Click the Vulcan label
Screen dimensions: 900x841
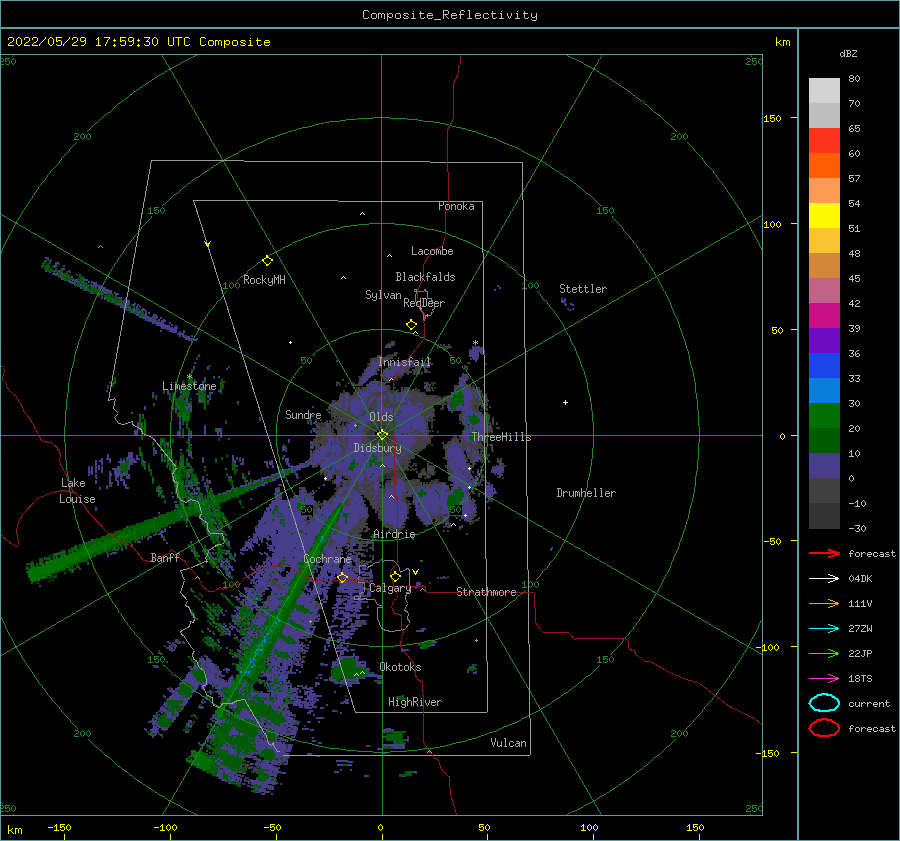click(509, 743)
